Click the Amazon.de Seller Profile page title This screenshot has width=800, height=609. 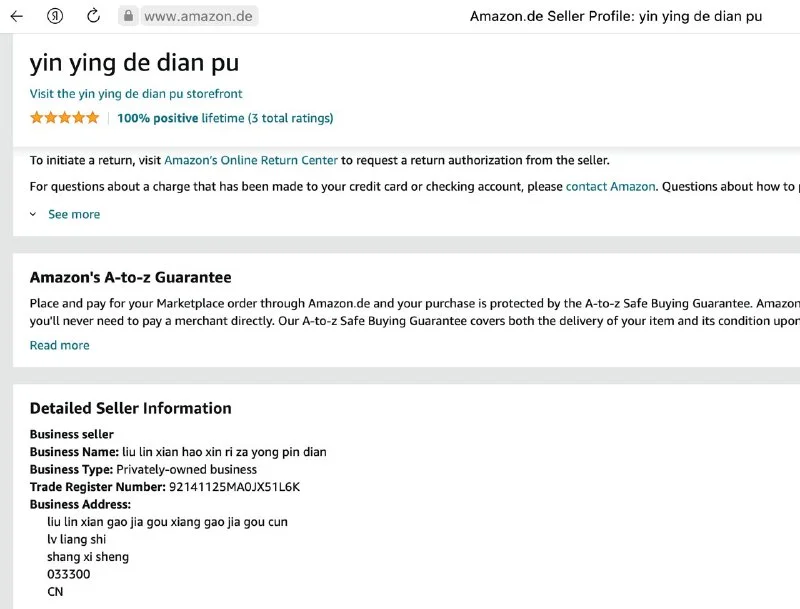(616, 16)
